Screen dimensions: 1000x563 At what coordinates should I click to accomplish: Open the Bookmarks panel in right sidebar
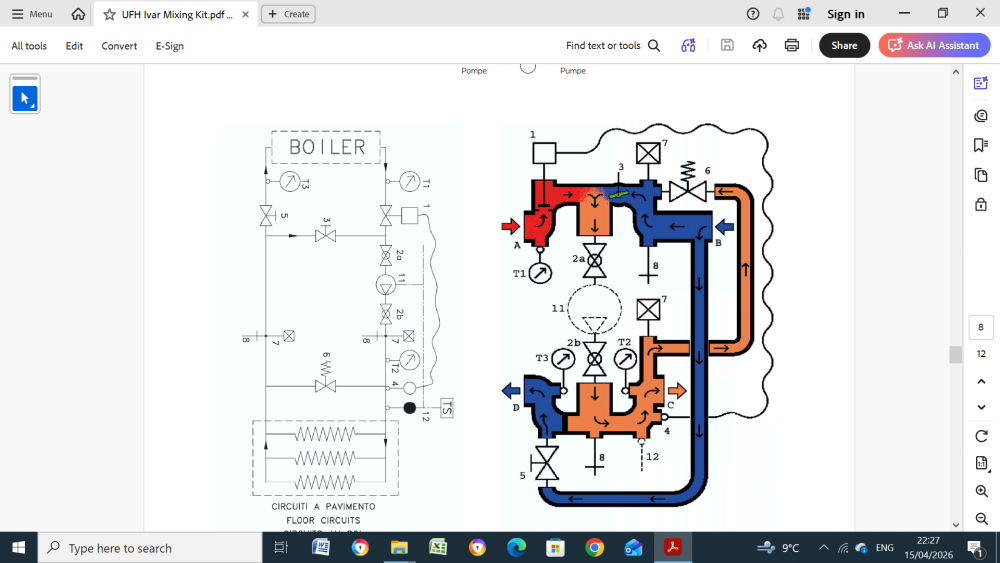[x=981, y=145]
